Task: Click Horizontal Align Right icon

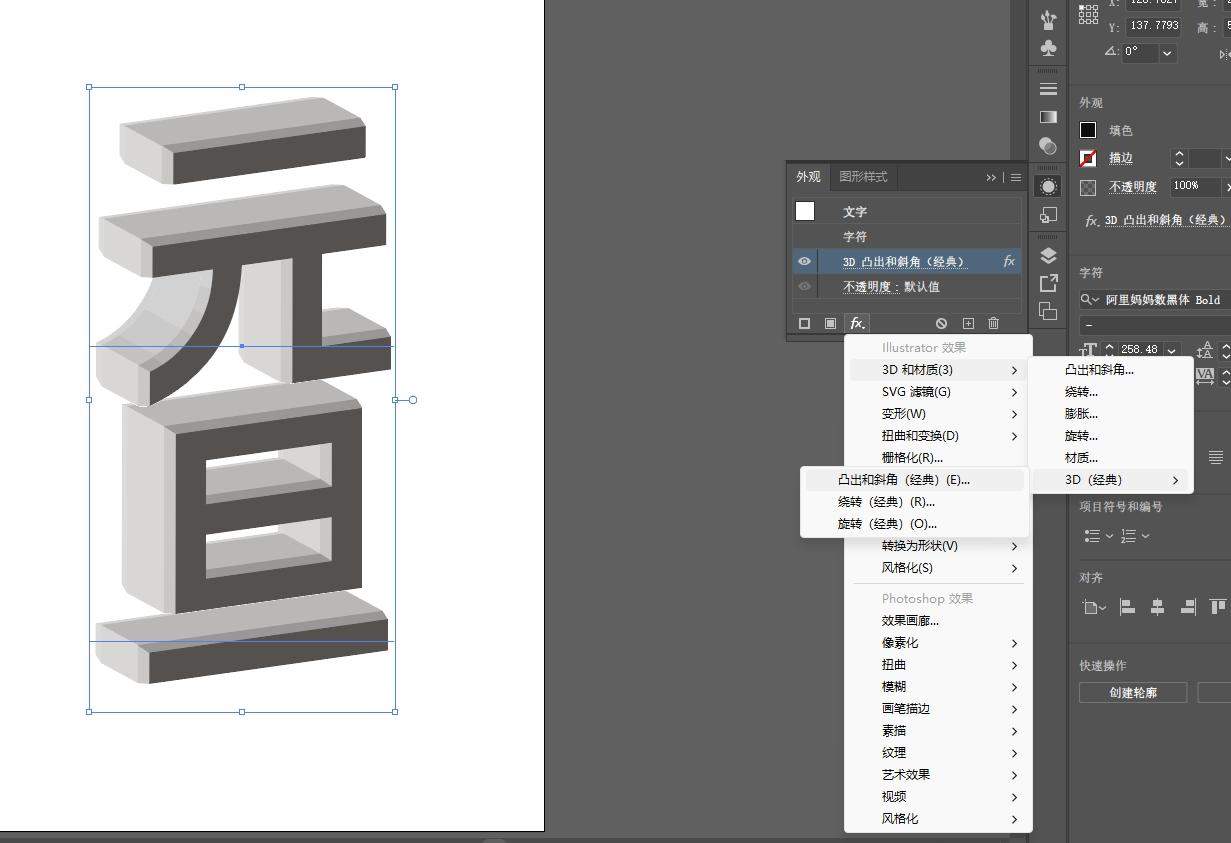Action: pos(1188,606)
